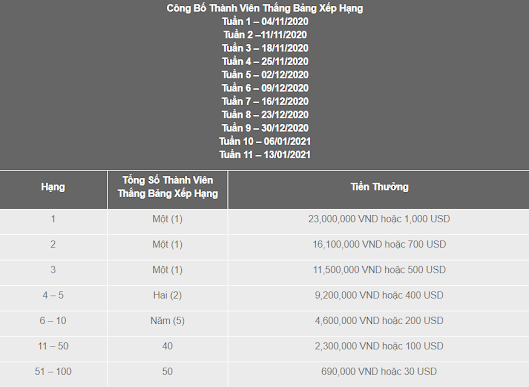Viewport: 529px width, 387px height.
Task: Open Tuần 11 – 13/01/2021 results
Action: (265, 155)
